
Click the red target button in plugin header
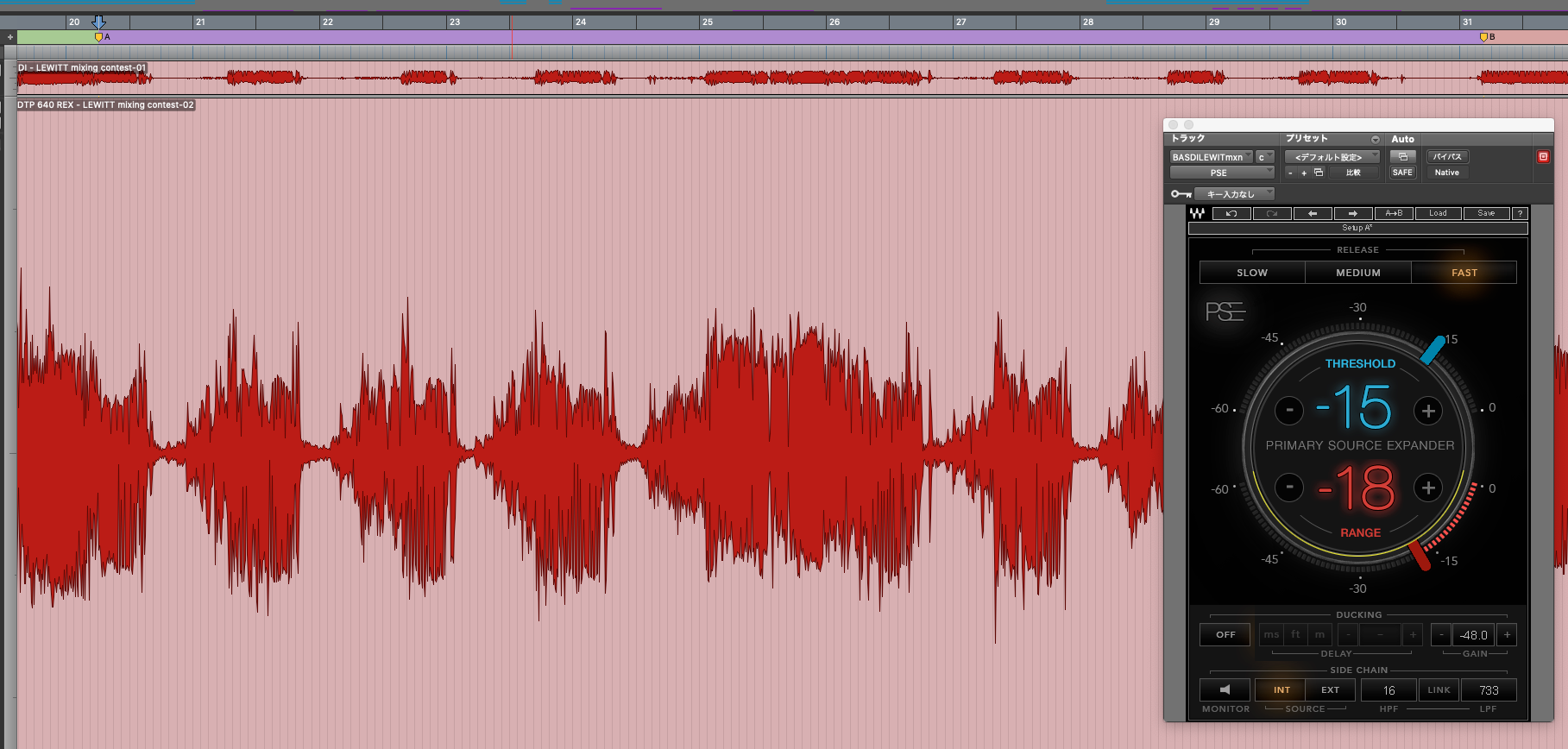[1543, 156]
